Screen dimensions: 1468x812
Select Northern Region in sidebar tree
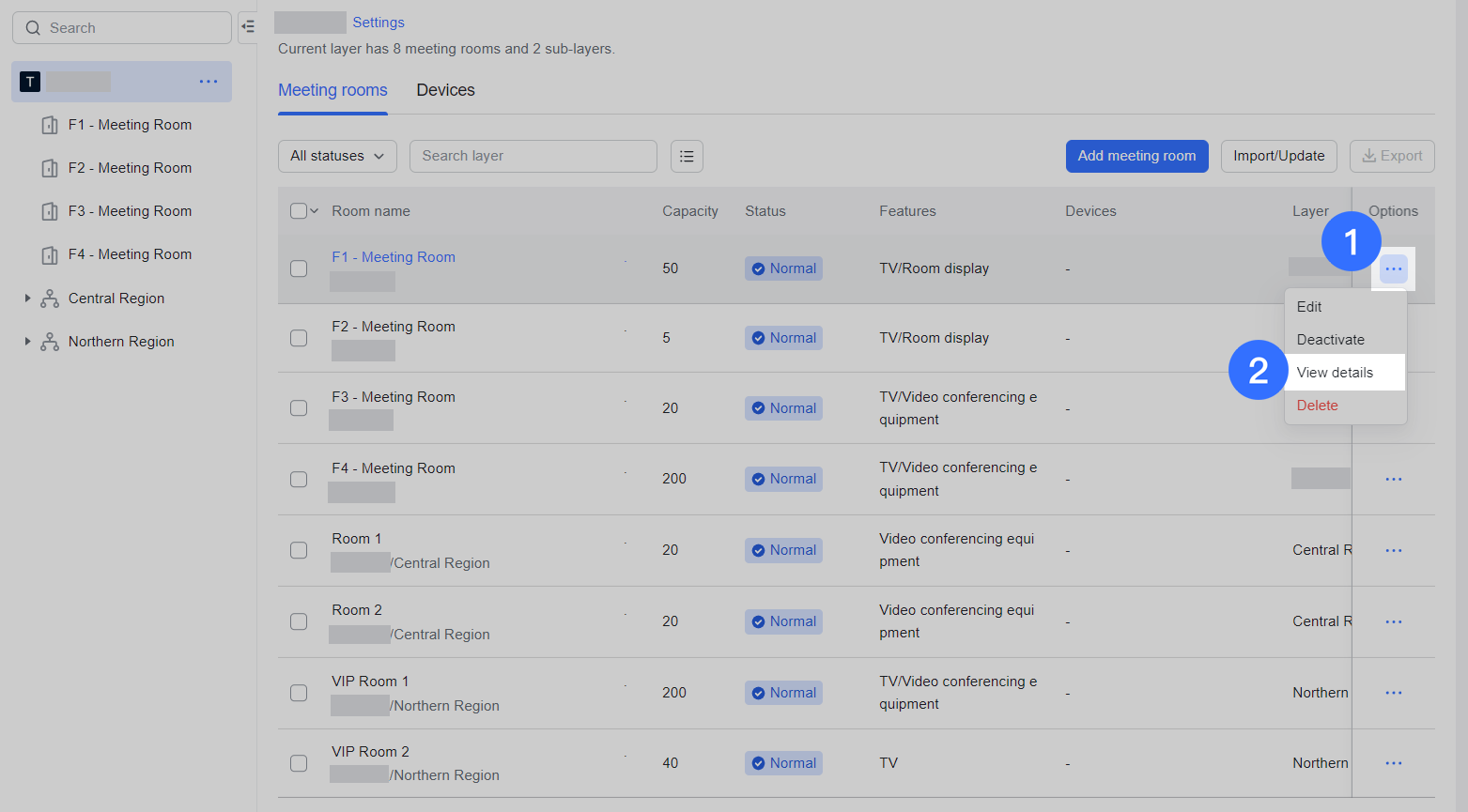[121, 342]
